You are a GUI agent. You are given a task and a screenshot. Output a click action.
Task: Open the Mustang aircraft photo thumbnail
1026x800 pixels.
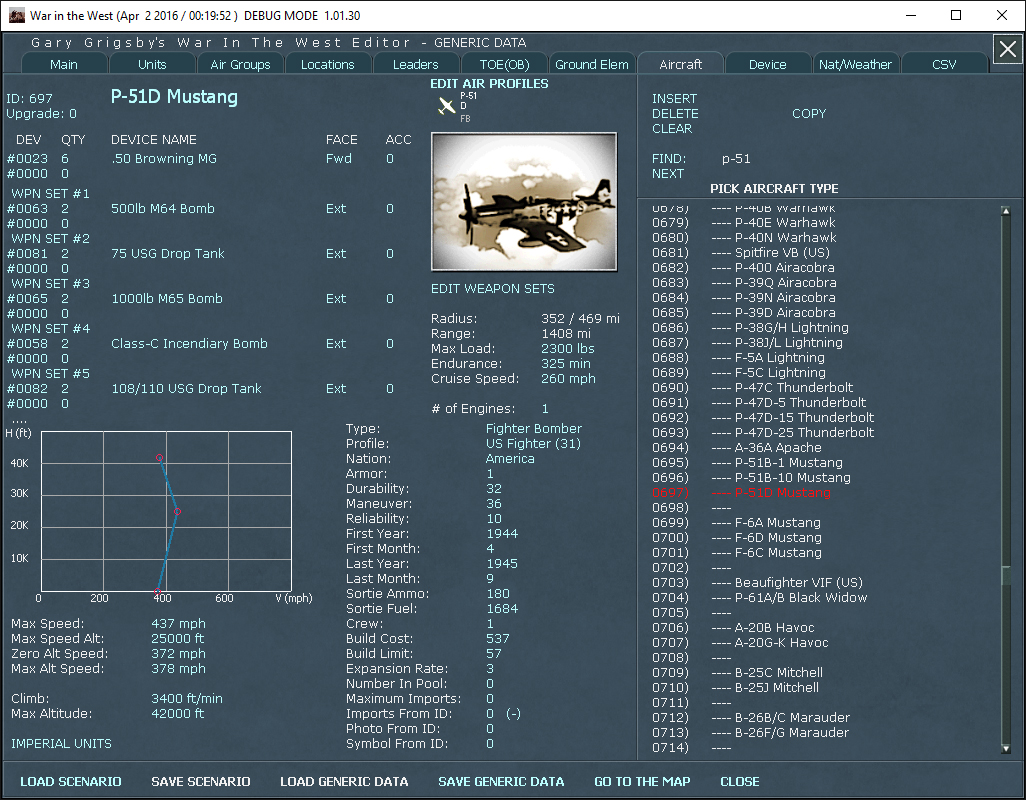point(523,200)
